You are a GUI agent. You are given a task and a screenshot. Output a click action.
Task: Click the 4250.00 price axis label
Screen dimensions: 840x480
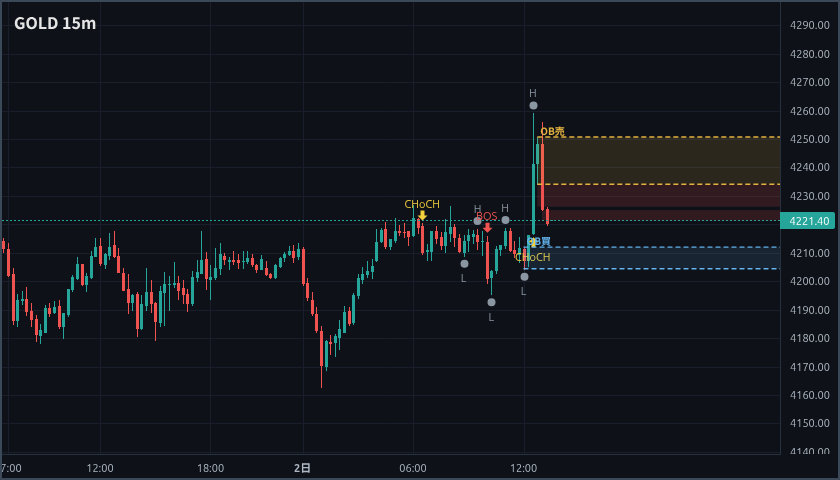809,139
